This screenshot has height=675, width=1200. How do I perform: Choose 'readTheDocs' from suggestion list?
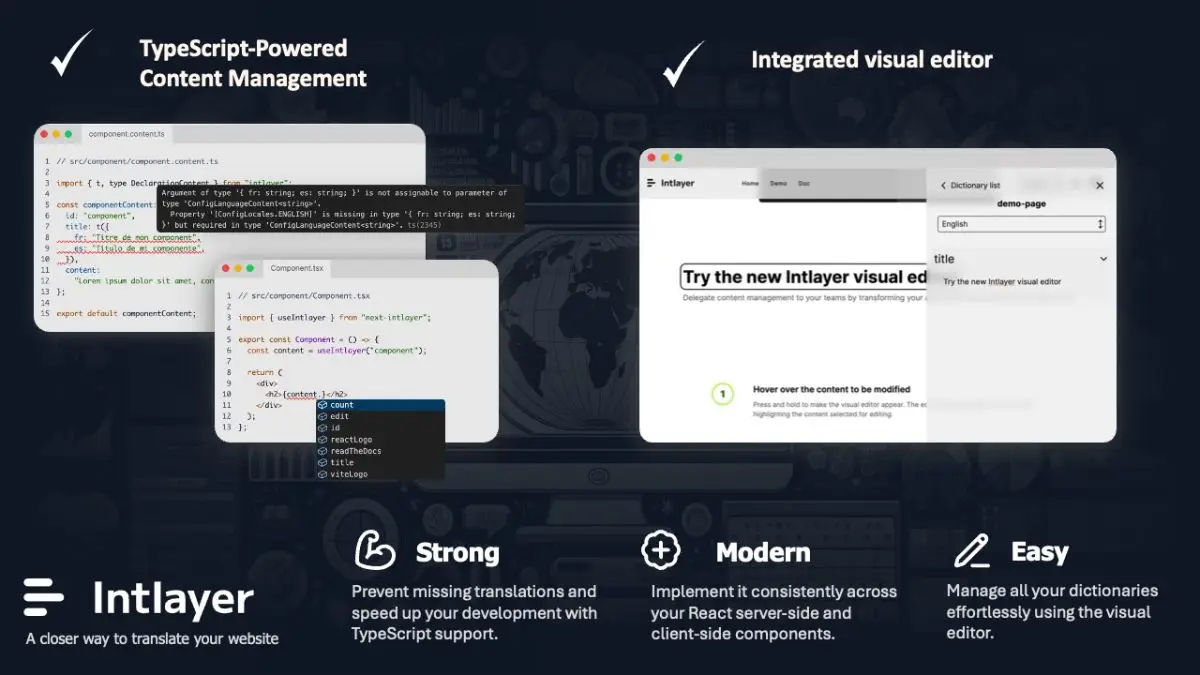pyautogui.click(x=355, y=451)
